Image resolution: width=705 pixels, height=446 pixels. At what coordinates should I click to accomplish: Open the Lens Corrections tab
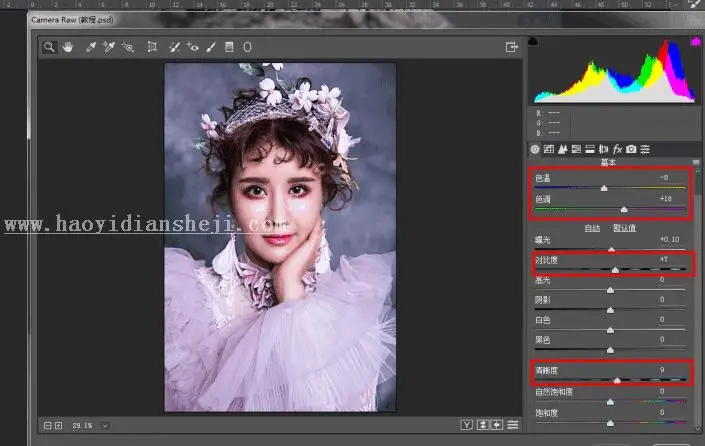pos(603,149)
